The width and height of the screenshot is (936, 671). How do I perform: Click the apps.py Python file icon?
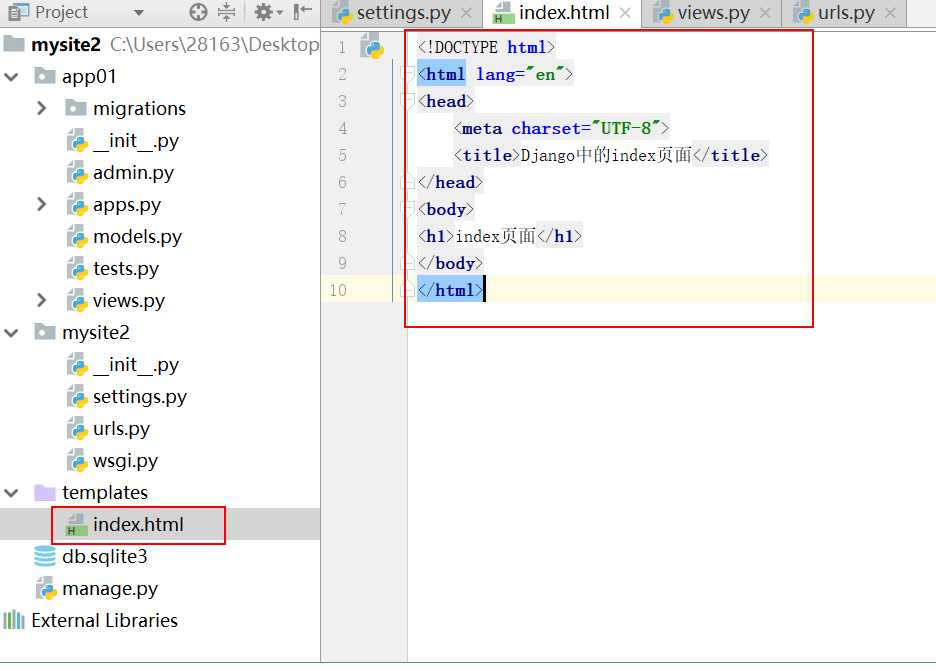click(77, 205)
